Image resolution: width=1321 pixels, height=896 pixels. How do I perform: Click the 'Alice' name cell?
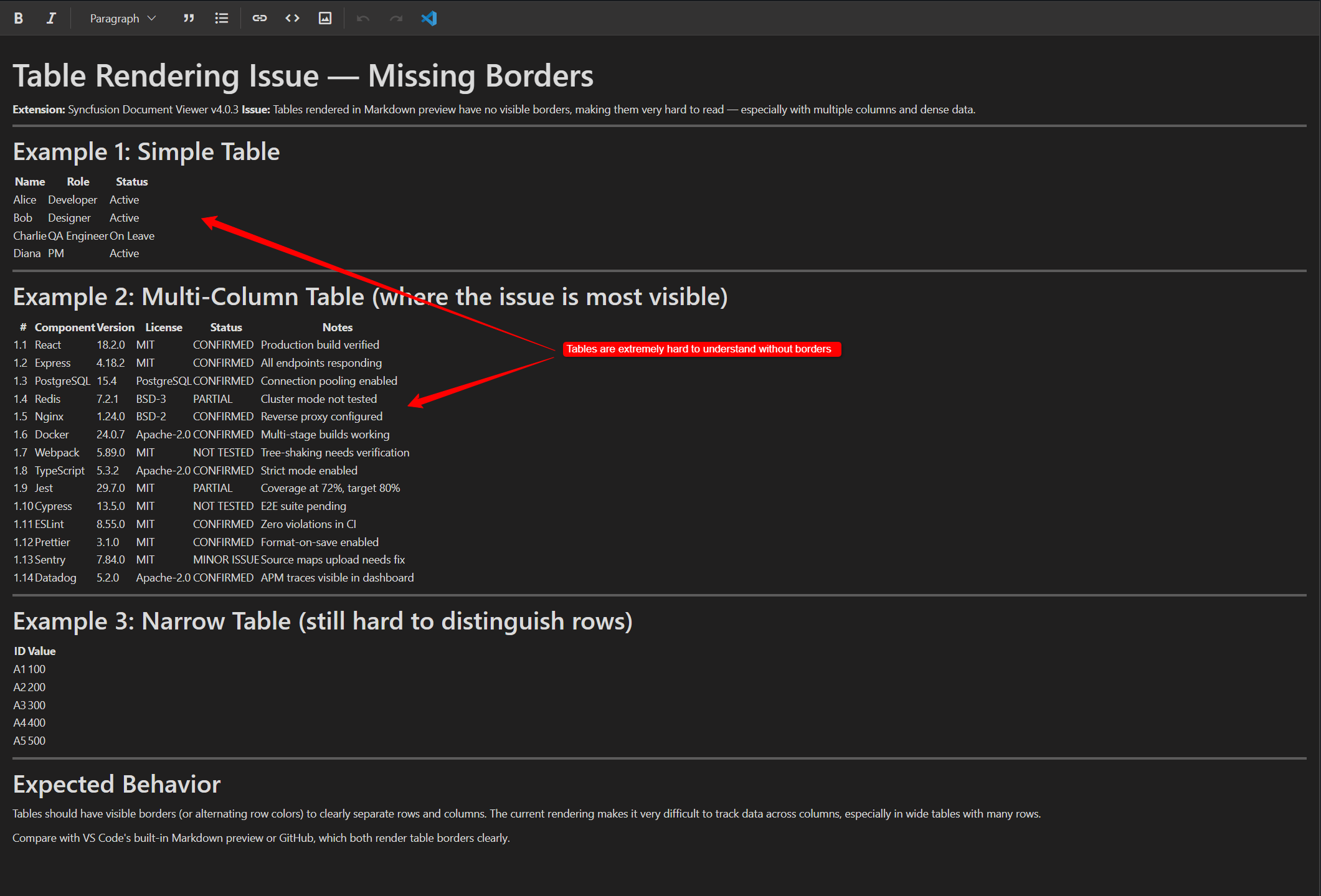[25, 200]
